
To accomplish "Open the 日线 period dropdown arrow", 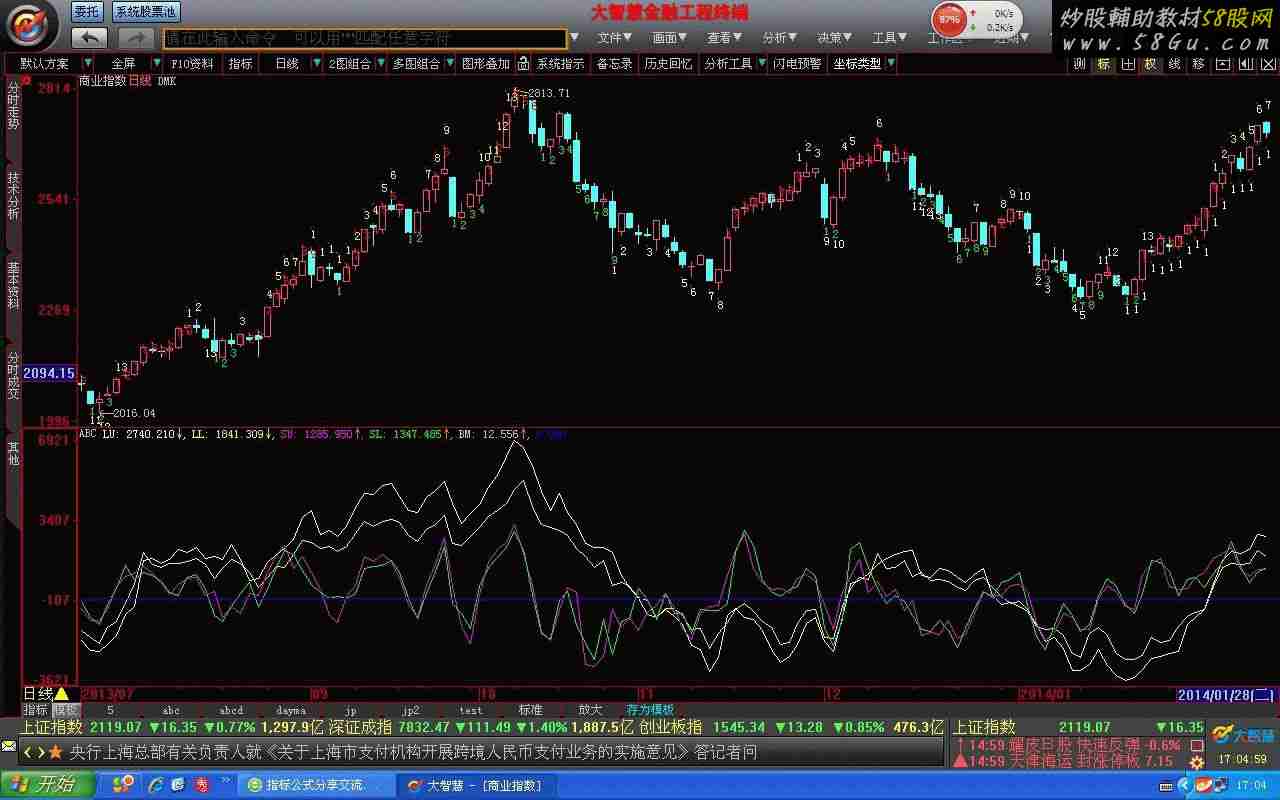I will 318,64.
